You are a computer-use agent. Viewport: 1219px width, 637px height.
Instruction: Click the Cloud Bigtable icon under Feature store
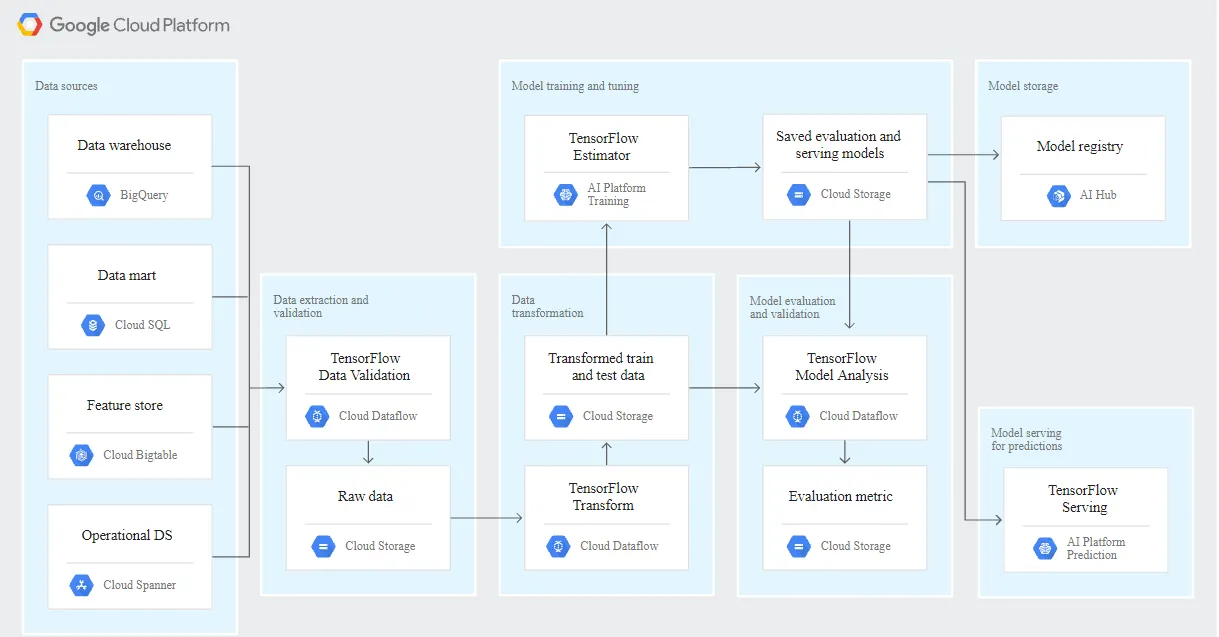coord(81,455)
